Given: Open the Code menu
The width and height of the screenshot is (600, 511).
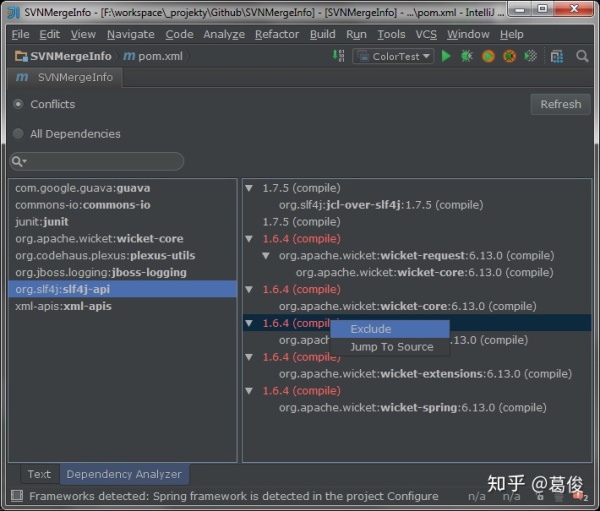Looking at the screenshot, I should [179, 34].
